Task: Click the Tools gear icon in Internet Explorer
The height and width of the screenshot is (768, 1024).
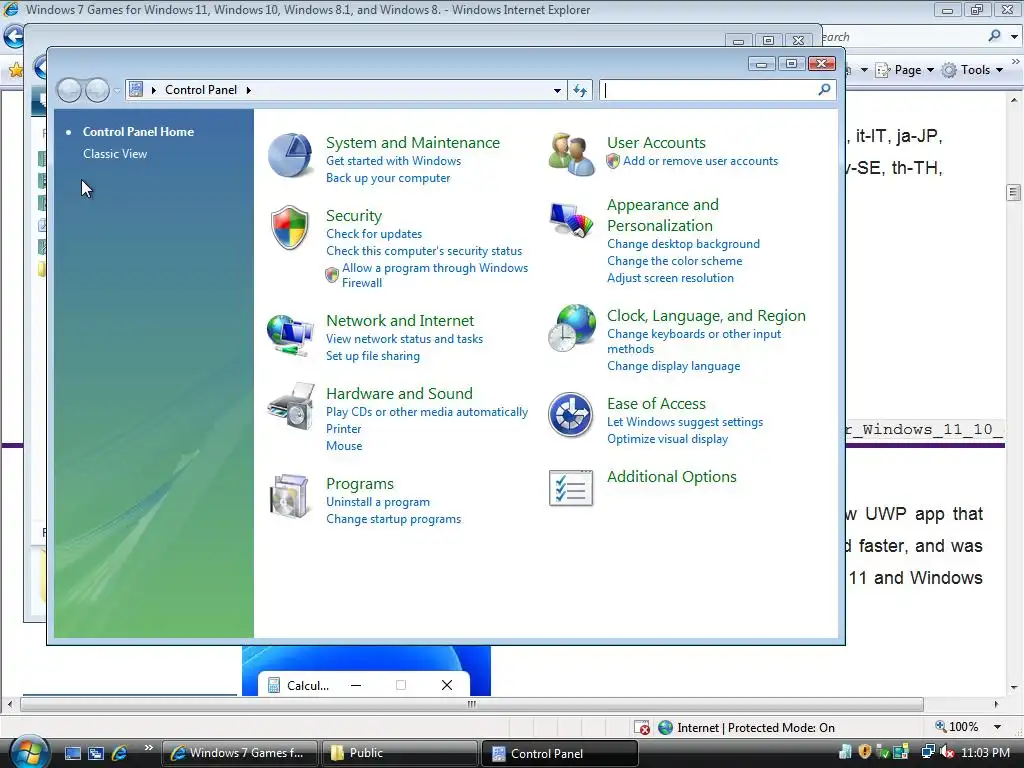Action: coord(949,70)
